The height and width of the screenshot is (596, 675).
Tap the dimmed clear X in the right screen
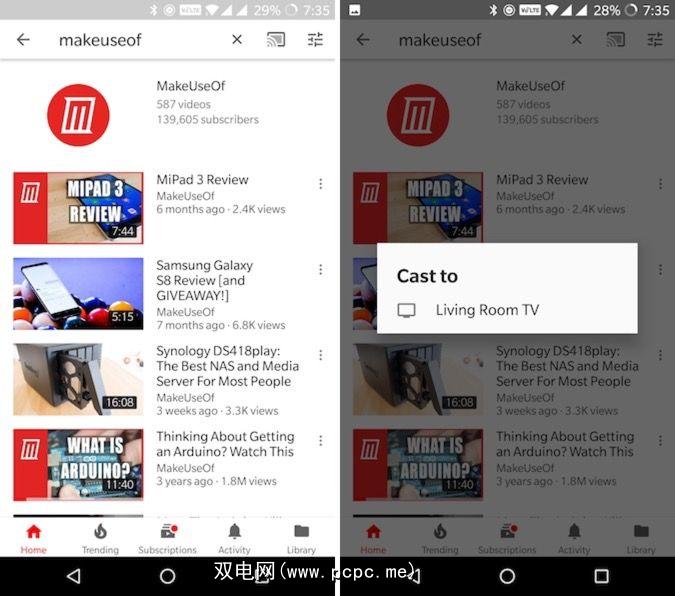576,40
